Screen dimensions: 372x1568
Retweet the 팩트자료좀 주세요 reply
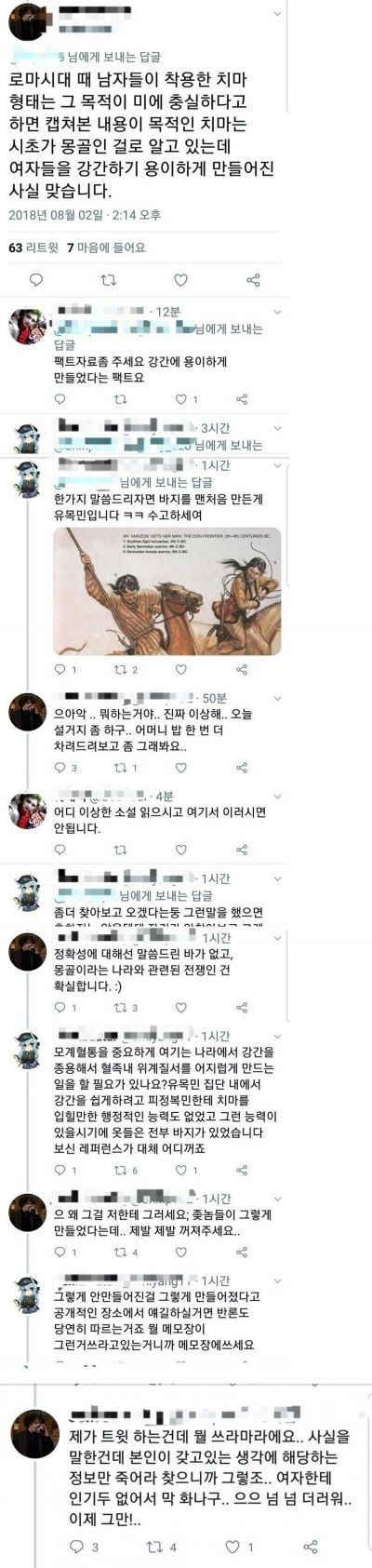click(119, 399)
